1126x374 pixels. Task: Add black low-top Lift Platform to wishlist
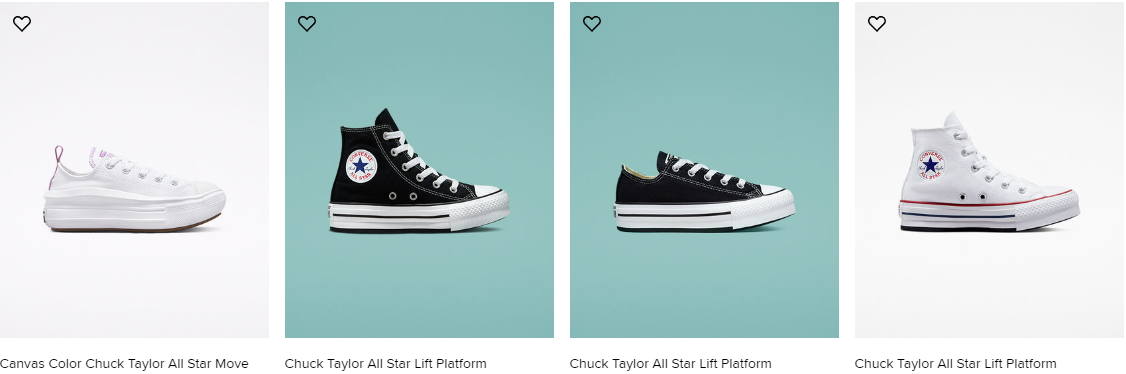click(x=592, y=24)
